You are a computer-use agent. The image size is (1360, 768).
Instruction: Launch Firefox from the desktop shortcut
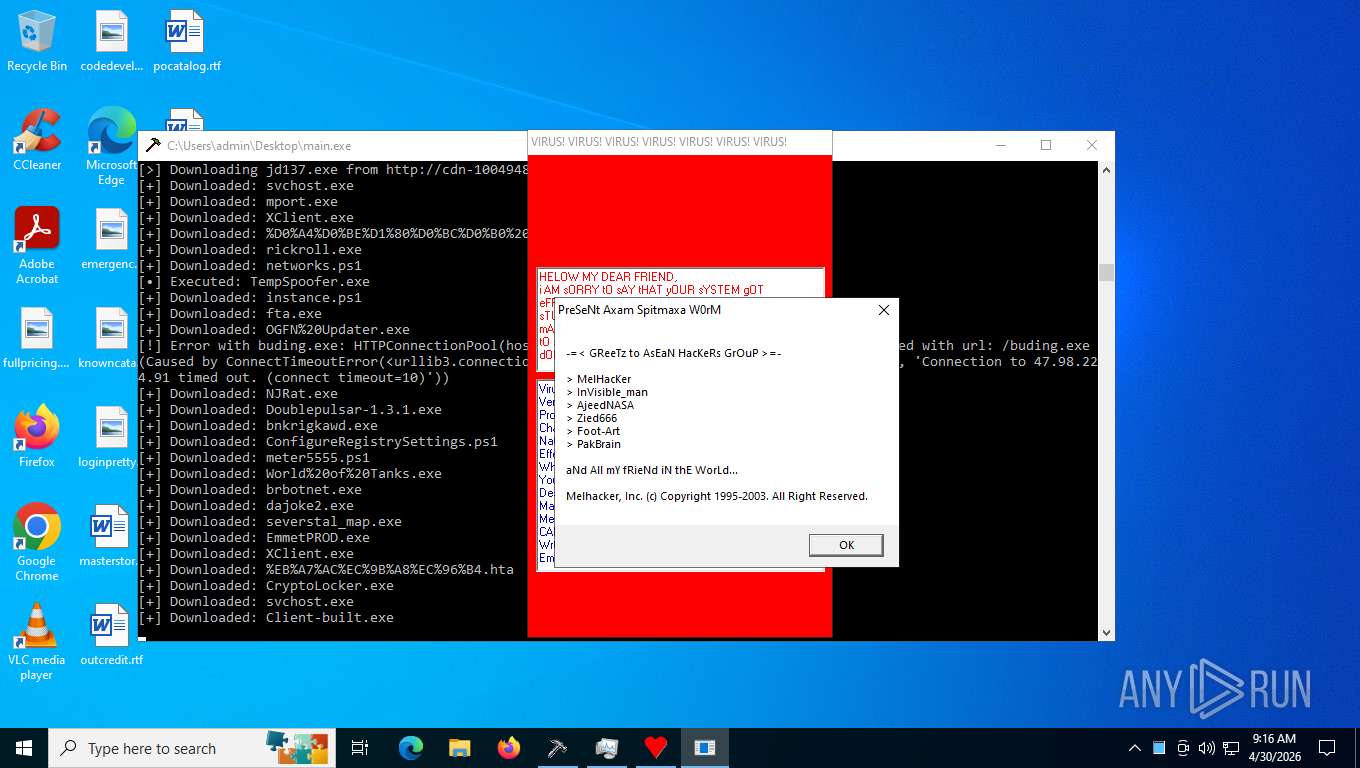[x=37, y=437]
